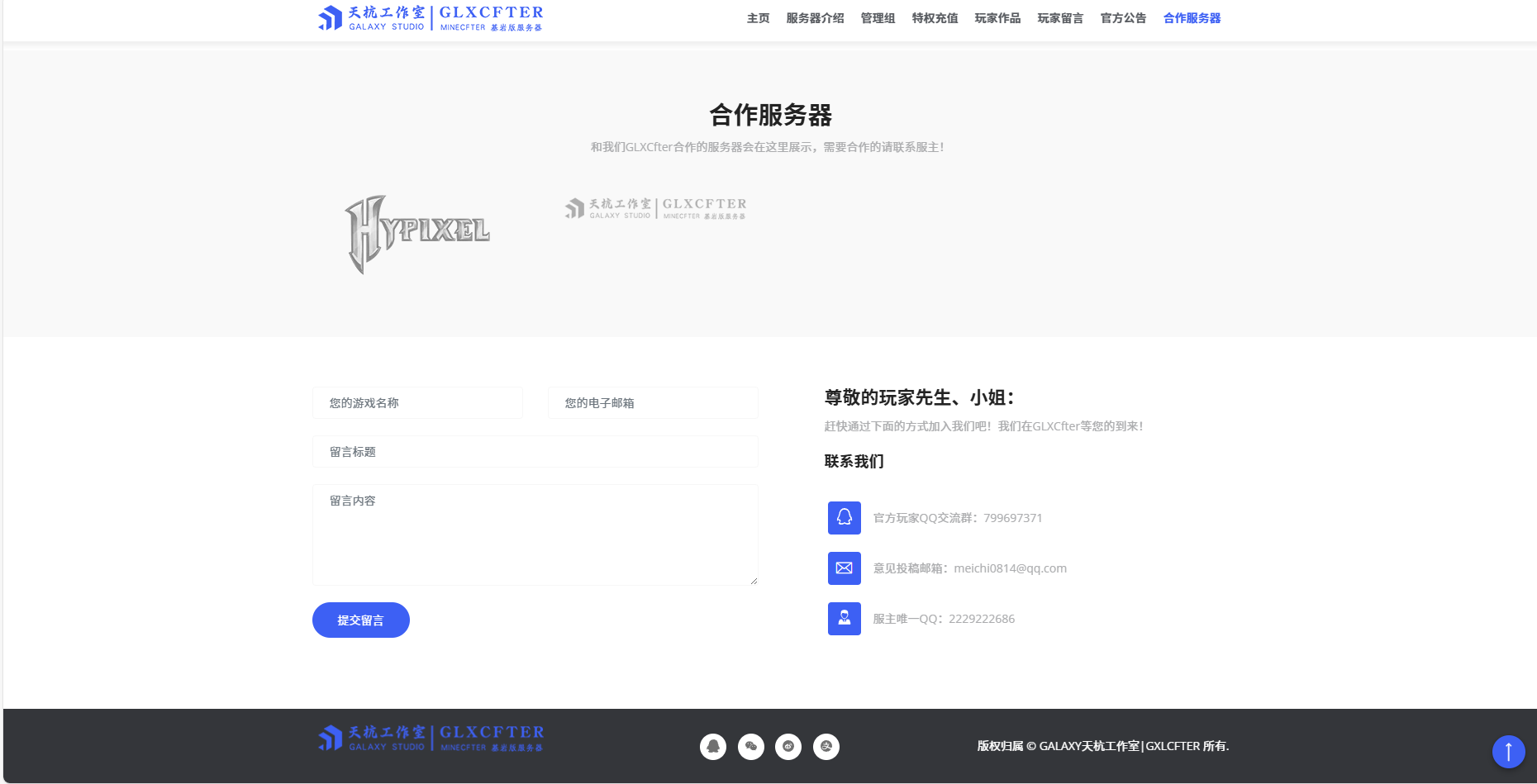Click the blue email envelope icon

click(x=844, y=568)
